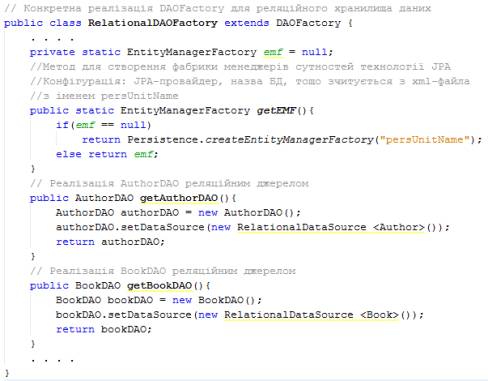Click the comment mentioning xml file configuration
The height and width of the screenshot is (381, 488).
pyautogui.click(x=250, y=82)
